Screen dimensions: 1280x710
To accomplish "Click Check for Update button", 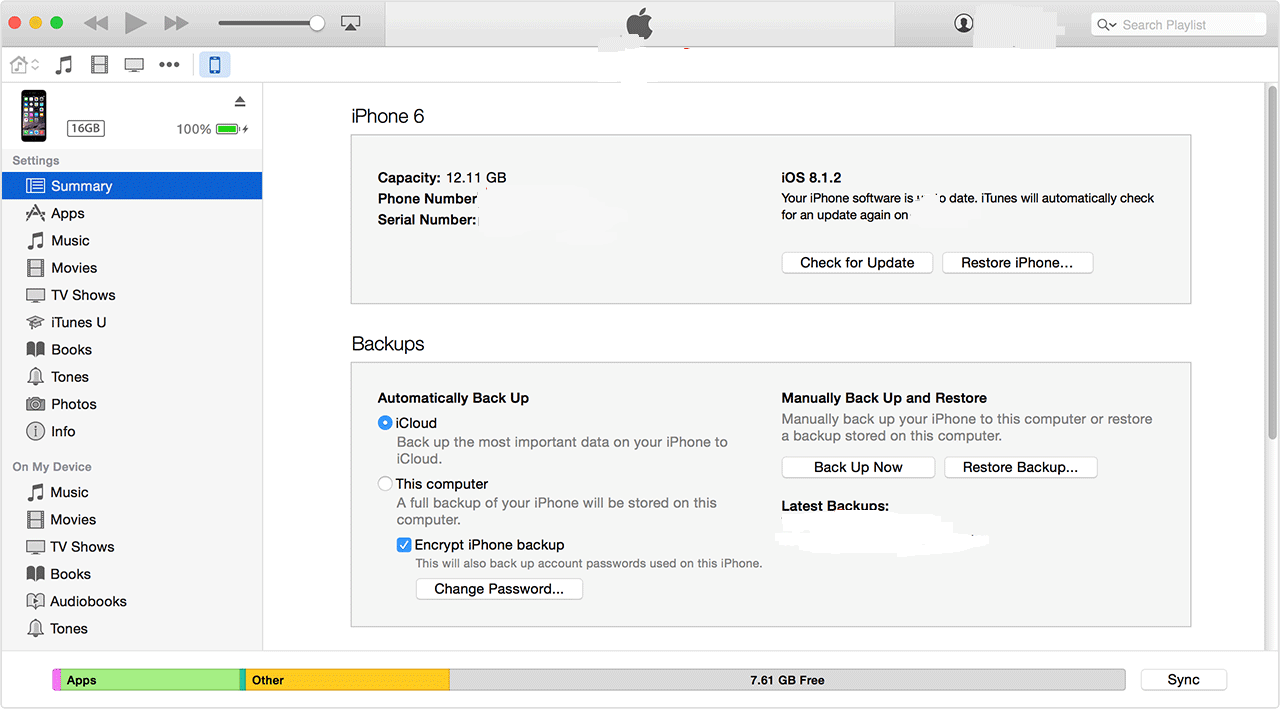I will coord(857,262).
